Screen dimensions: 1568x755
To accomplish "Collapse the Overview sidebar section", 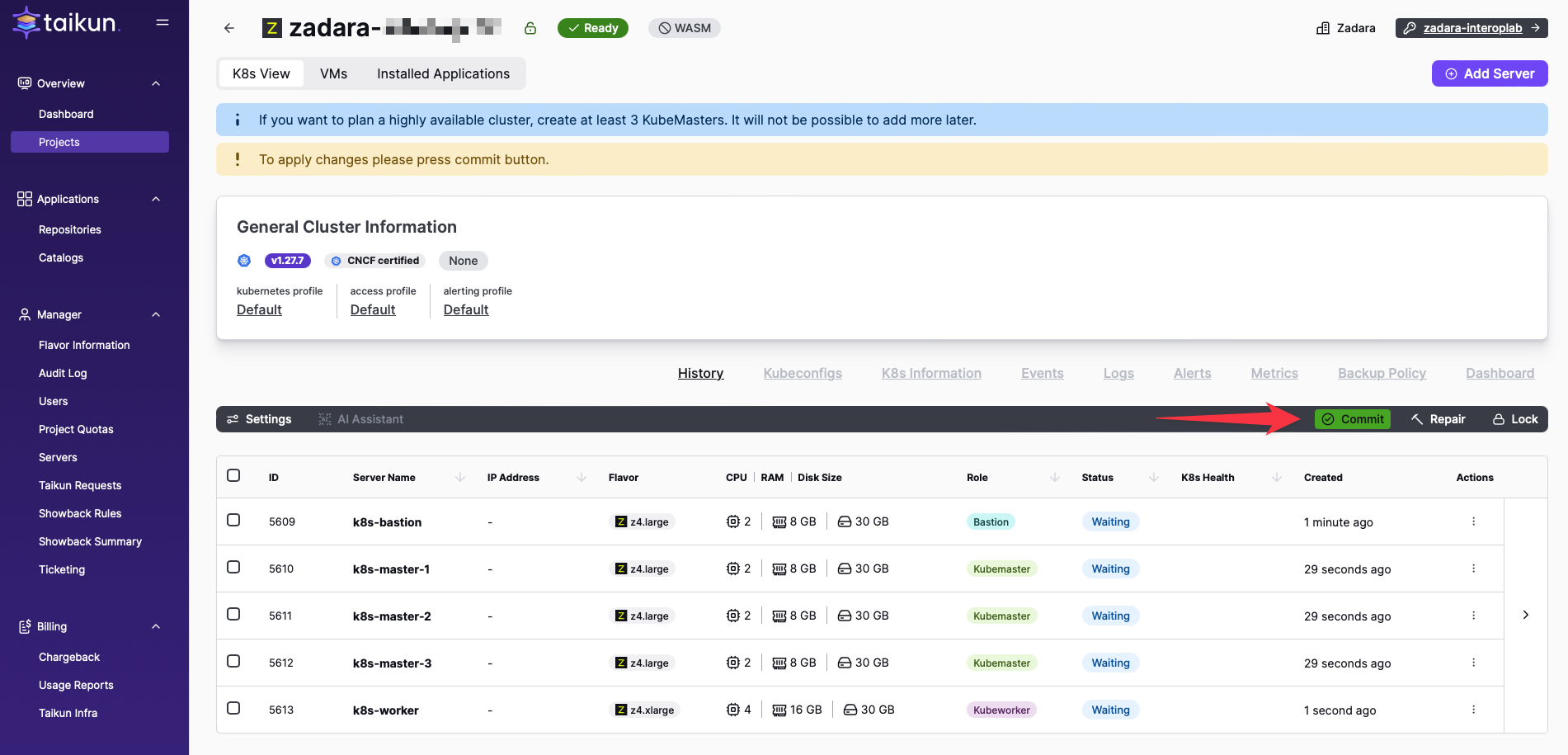I will click(155, 83).
